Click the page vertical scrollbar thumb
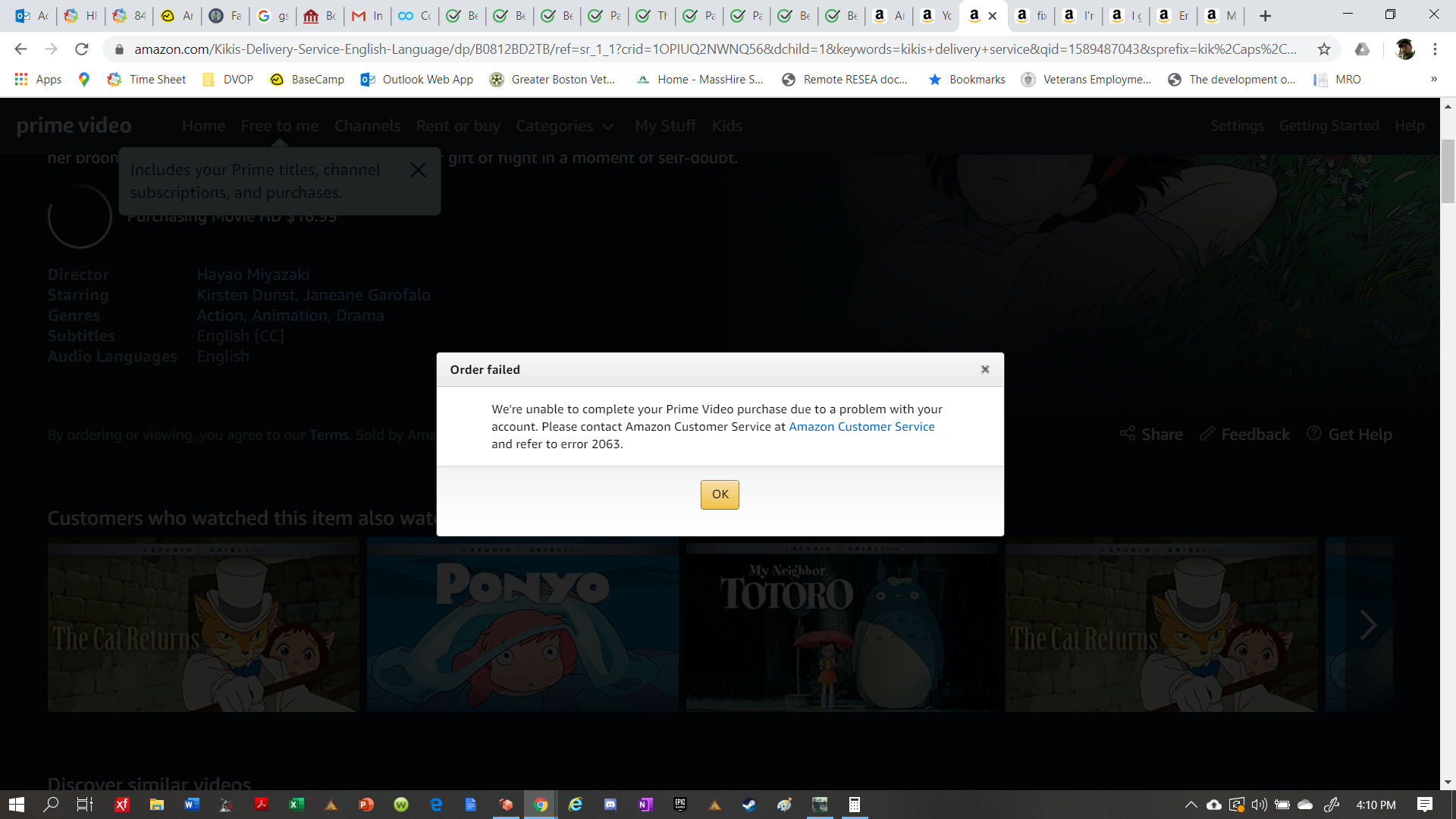The image size is (1456, 819). pos(1448,171)
